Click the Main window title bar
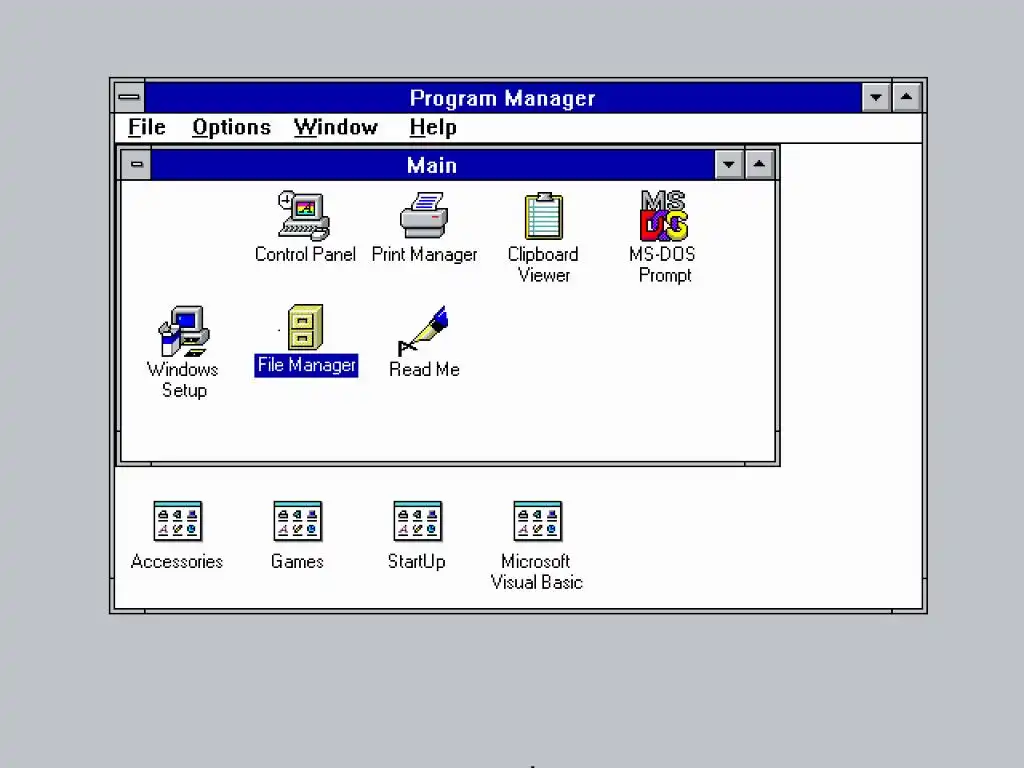Screen dimensions: 1024x768 point(432,165)
